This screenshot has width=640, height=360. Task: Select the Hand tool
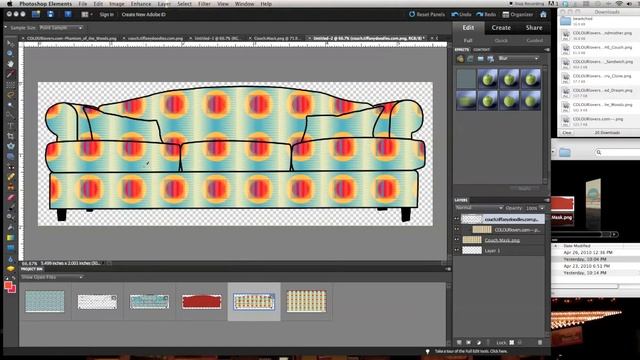coord(10,64)
